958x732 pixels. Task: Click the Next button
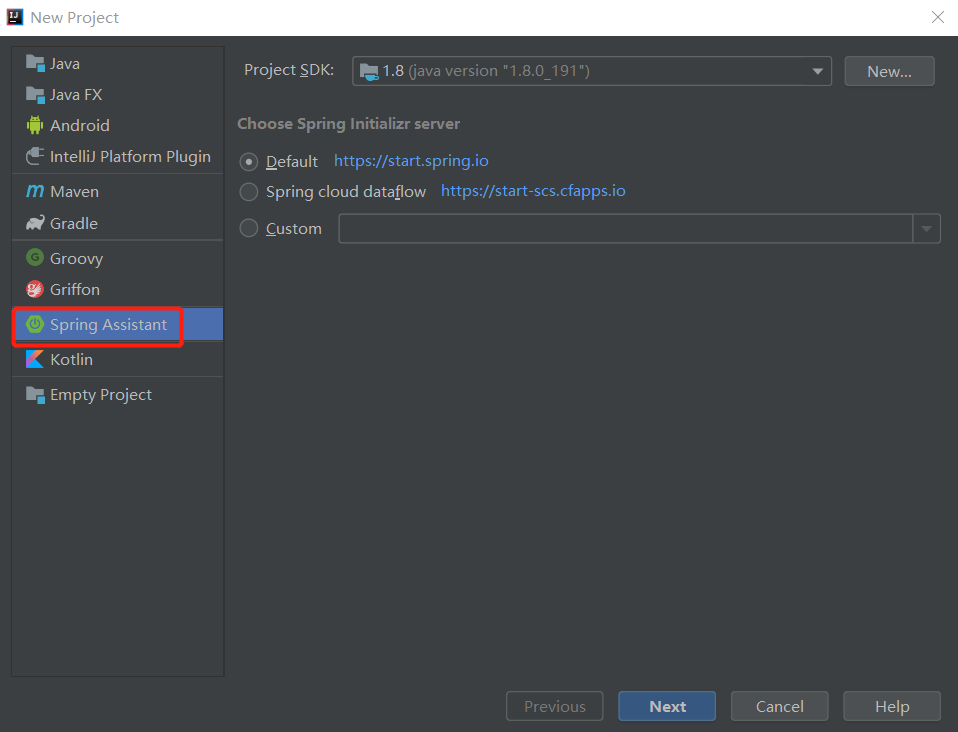pyautogui.click(x=667, y=706)
